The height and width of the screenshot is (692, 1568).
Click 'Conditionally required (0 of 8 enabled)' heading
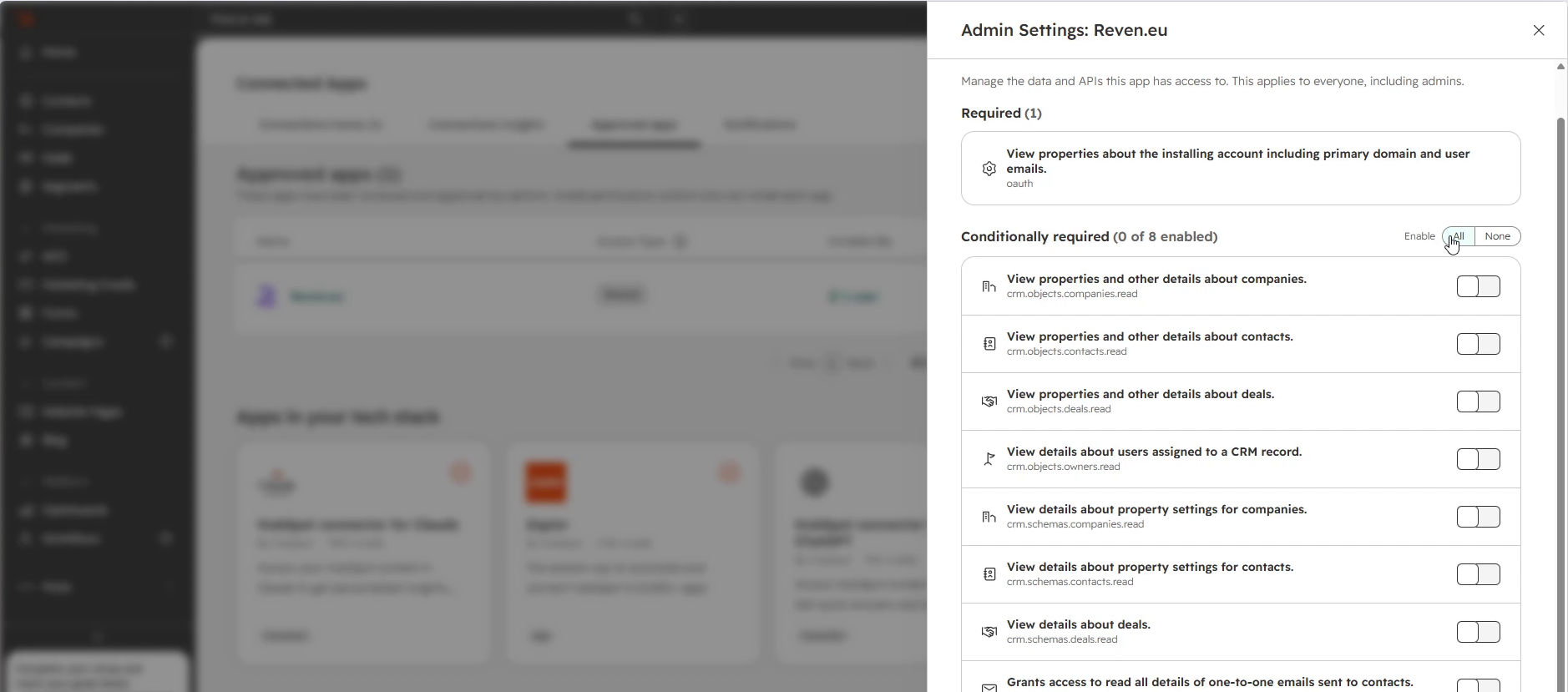click(x=1089, y=236)
